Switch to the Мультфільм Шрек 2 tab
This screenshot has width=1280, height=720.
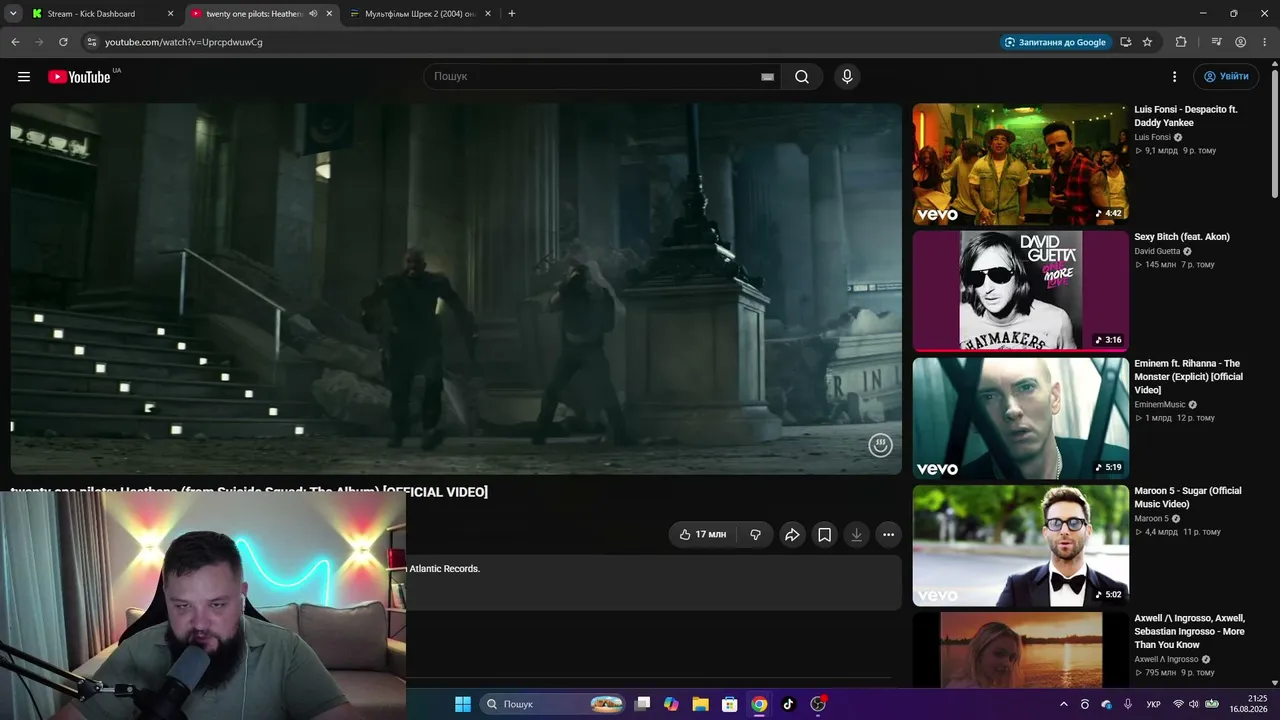418,14
